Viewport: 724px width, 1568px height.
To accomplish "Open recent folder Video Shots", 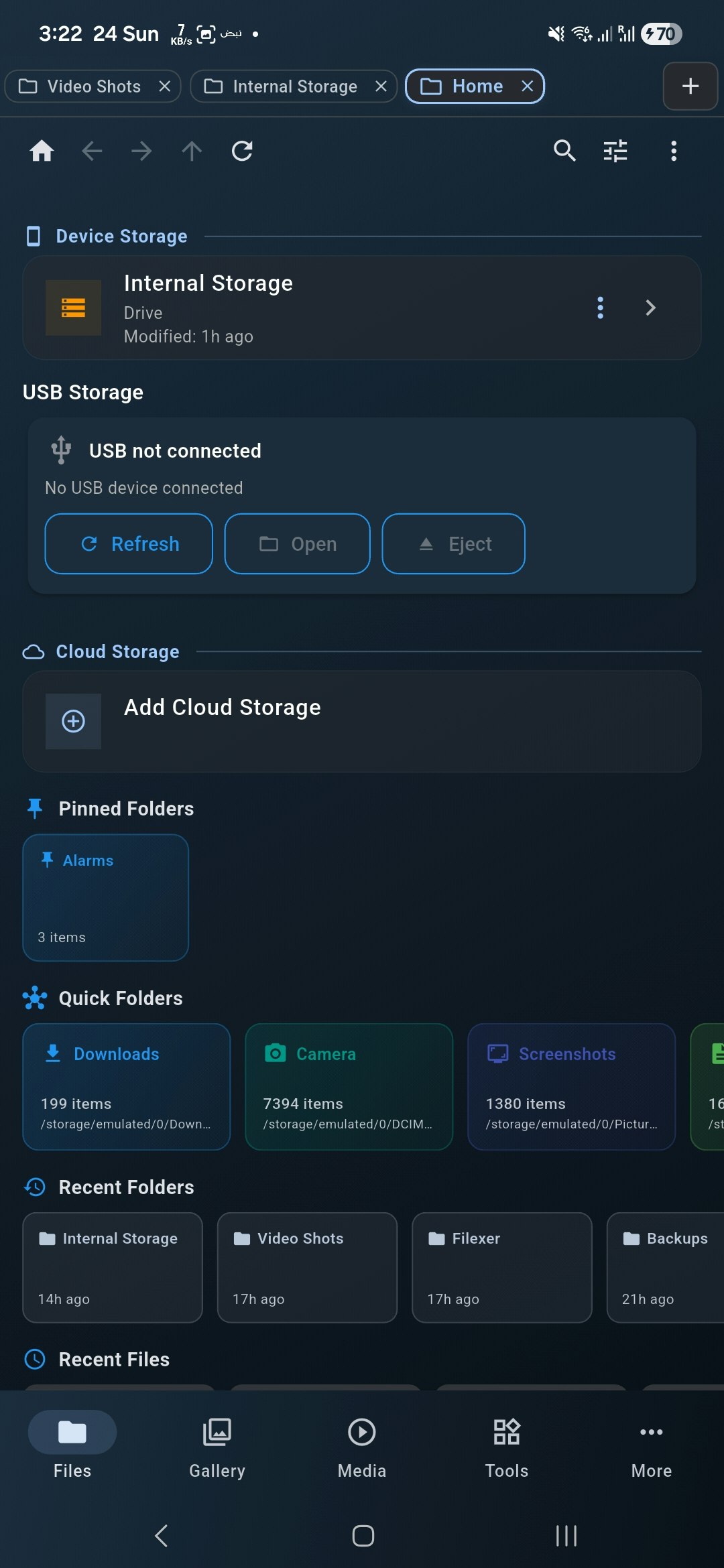I will pyautogui.click(x=307, y=1267).
